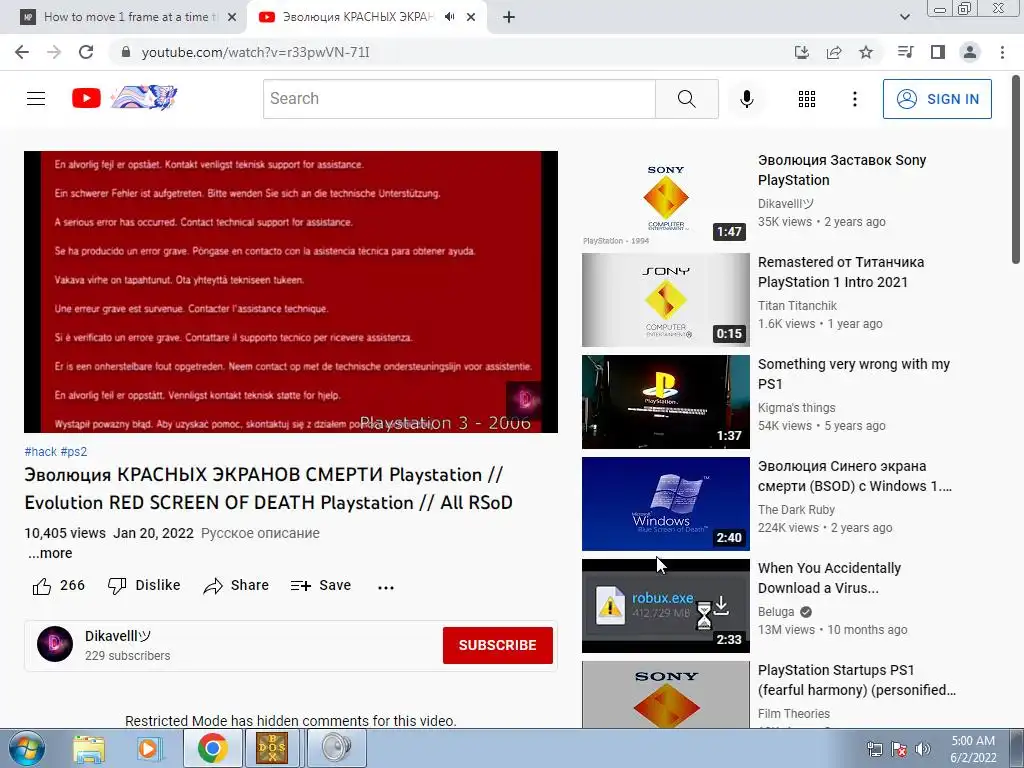Open the YouTube apps grid

[x=807, y=99]
